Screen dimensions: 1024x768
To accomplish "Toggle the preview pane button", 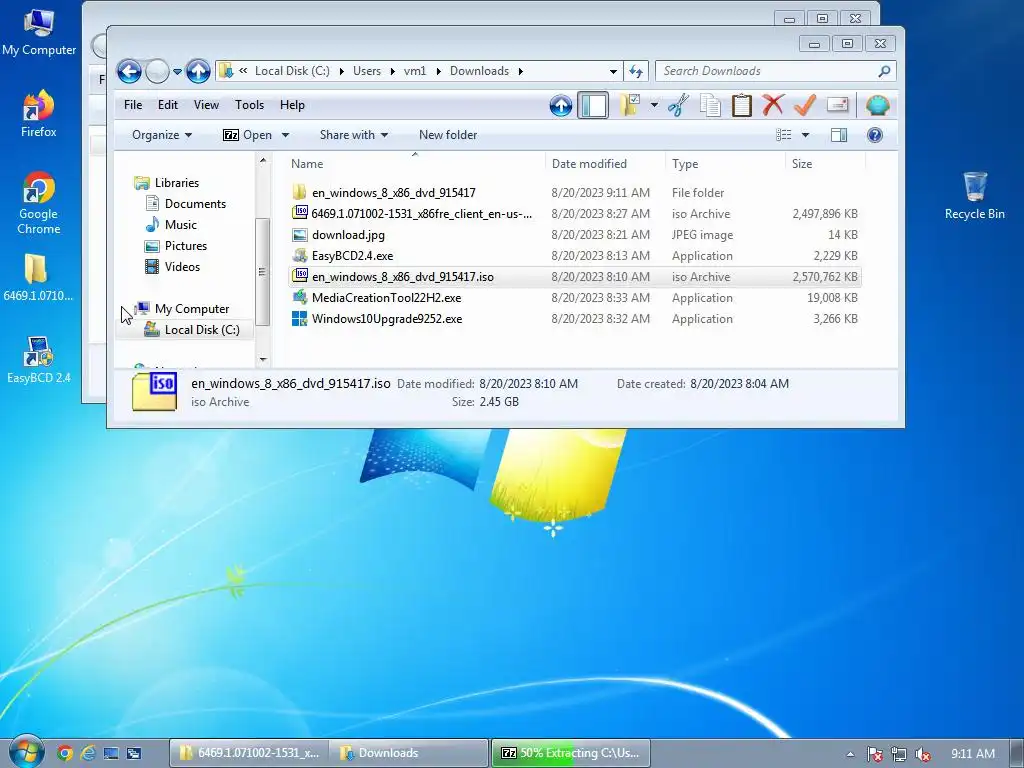I will [839, 135].
